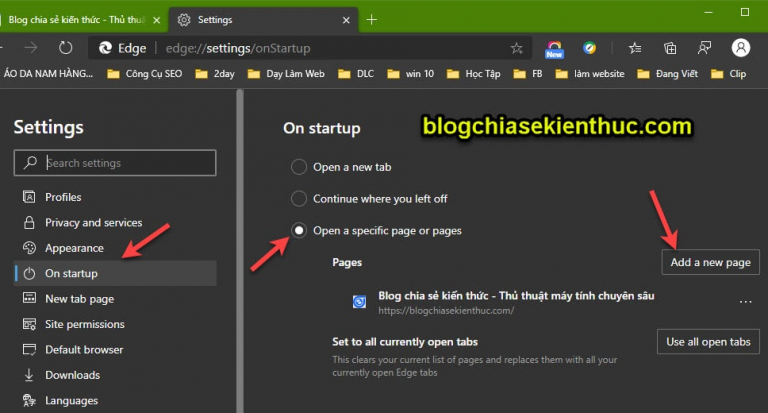This screenshot has height=413, width=768.
Task: Click the blogchiasekienthuc favicon in Pages list
Action: coord(360,302)
